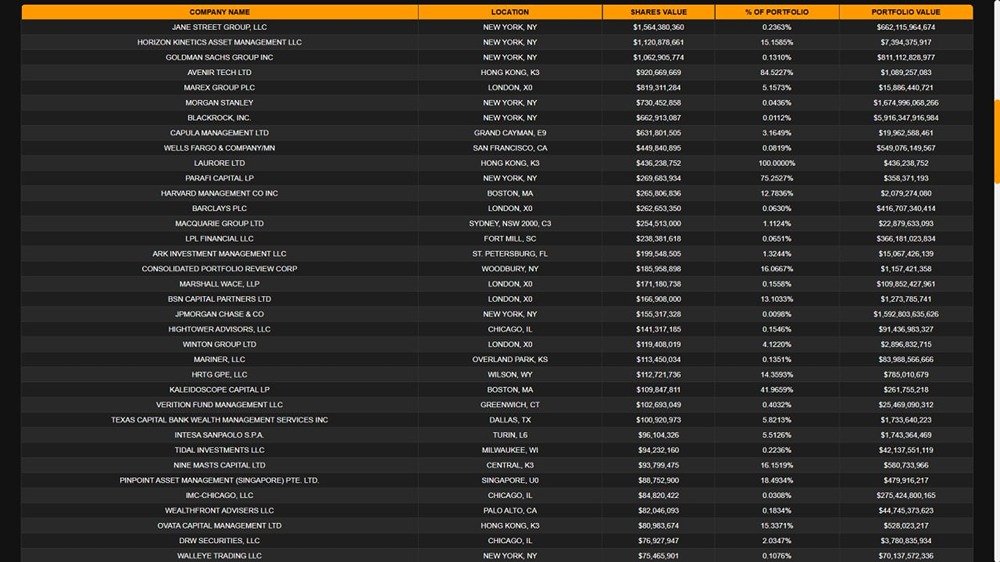
Task: Select HORIZON KINETICS ASSET MANAGEMENT LLC row name
Action: pyautogui.click(x=219, y=42)
